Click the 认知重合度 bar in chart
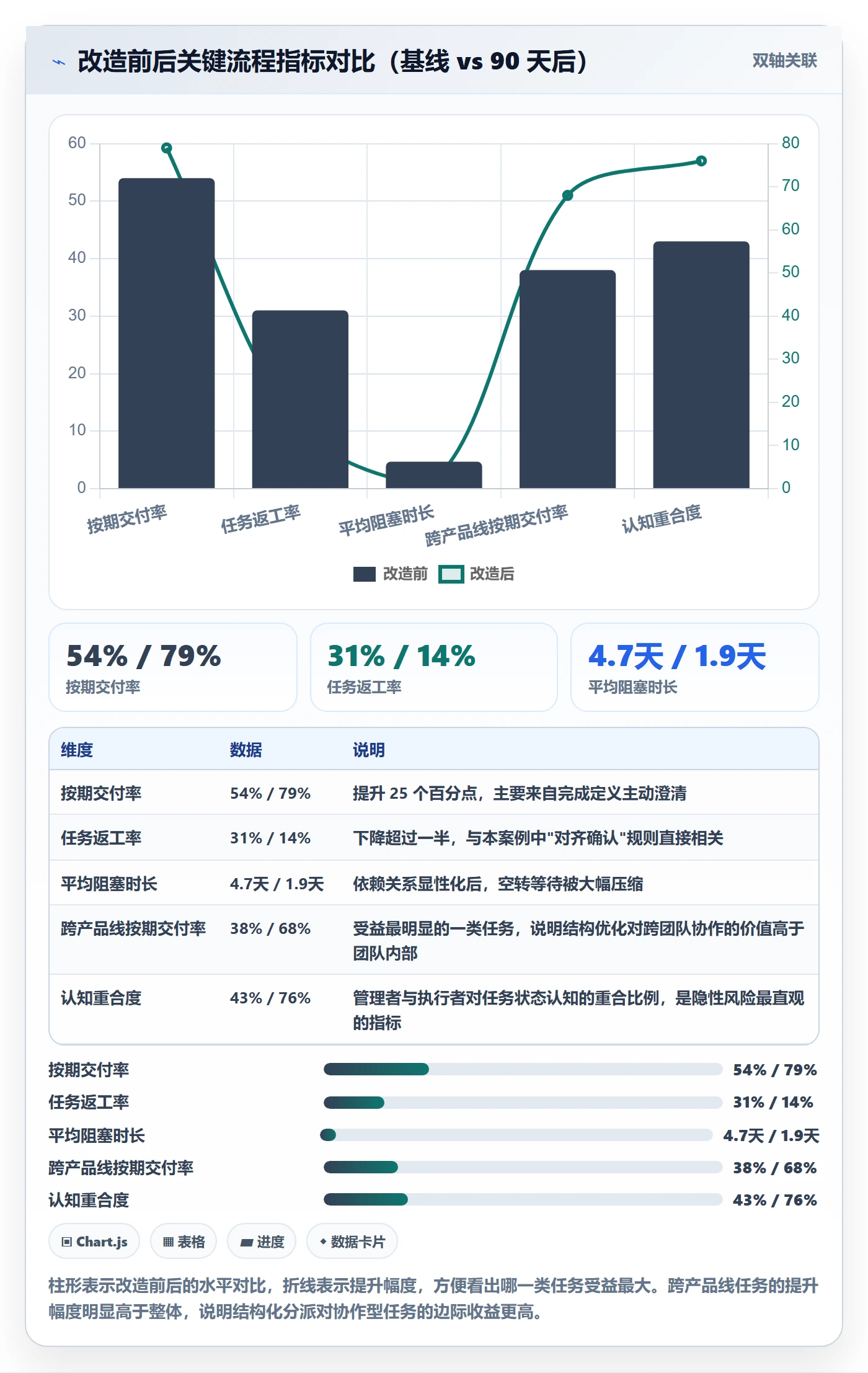 701,365
